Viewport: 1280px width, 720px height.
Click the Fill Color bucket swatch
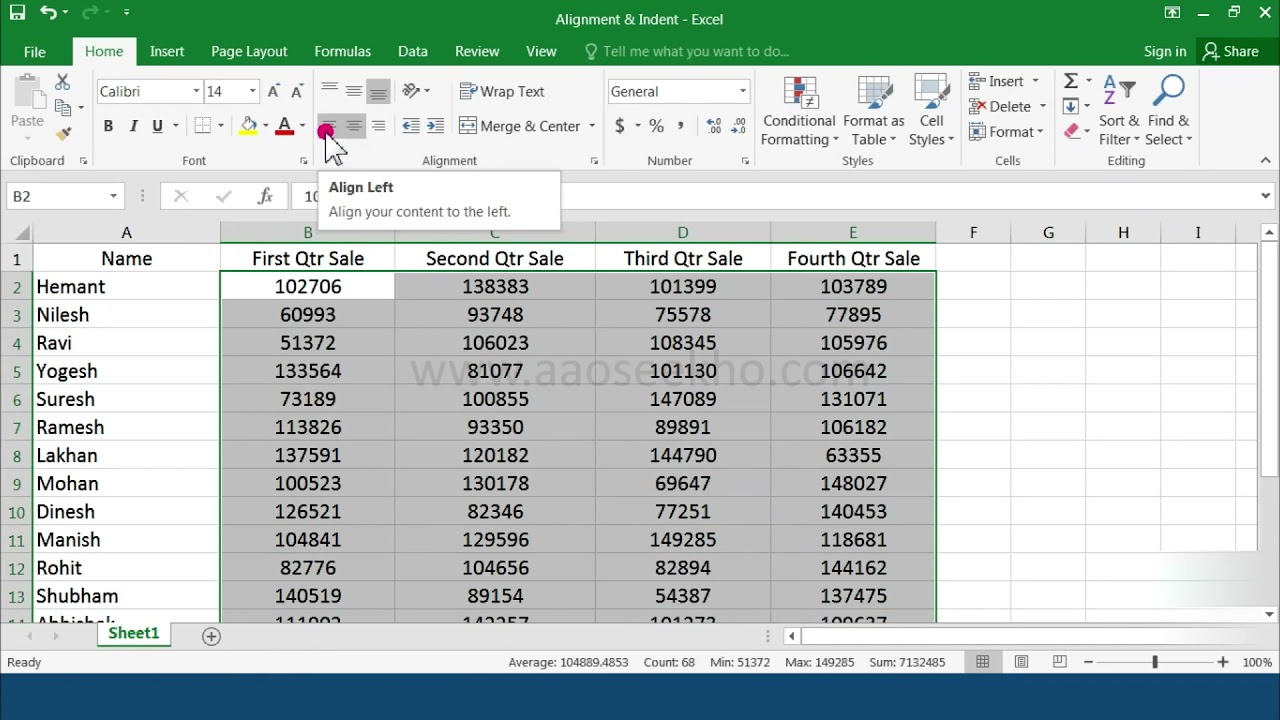pyautogui.click(x=249, y=126)
